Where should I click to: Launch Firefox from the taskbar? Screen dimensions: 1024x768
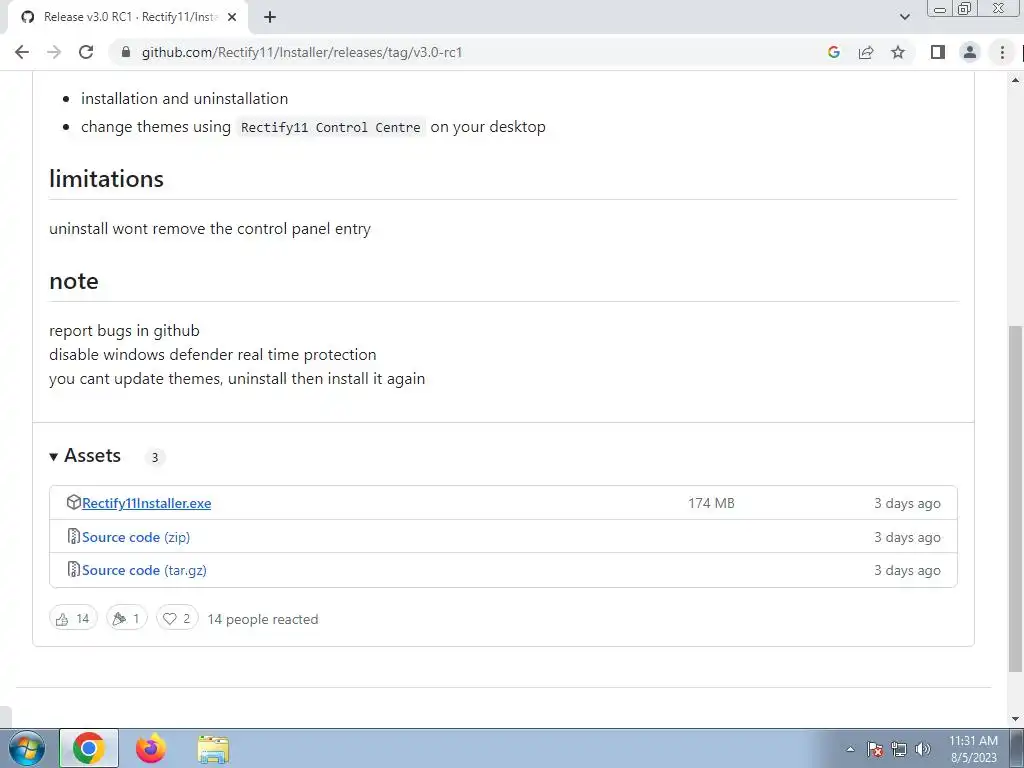pos(151,748)
